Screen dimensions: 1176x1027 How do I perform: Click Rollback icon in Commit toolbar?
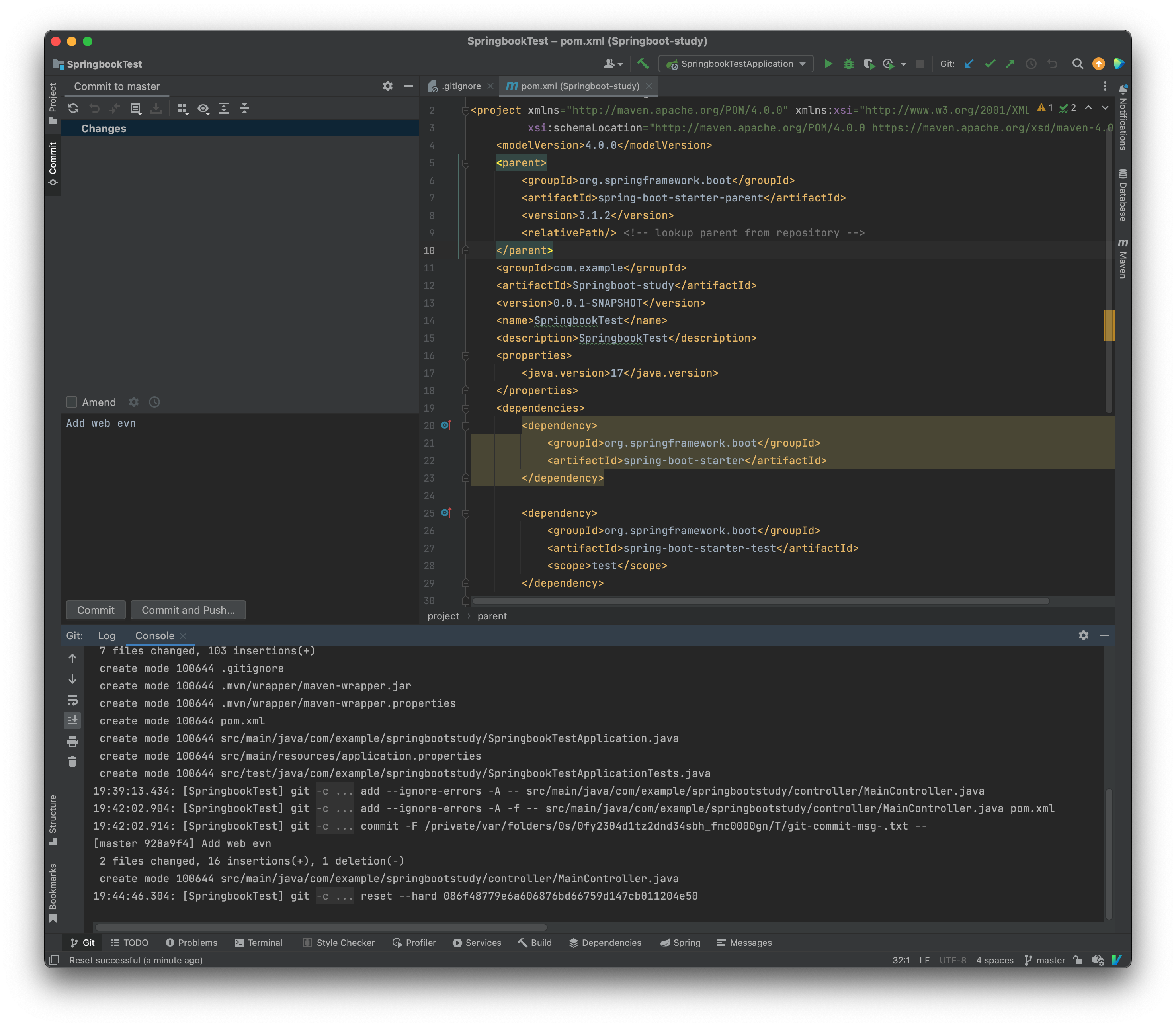(95, 108)
